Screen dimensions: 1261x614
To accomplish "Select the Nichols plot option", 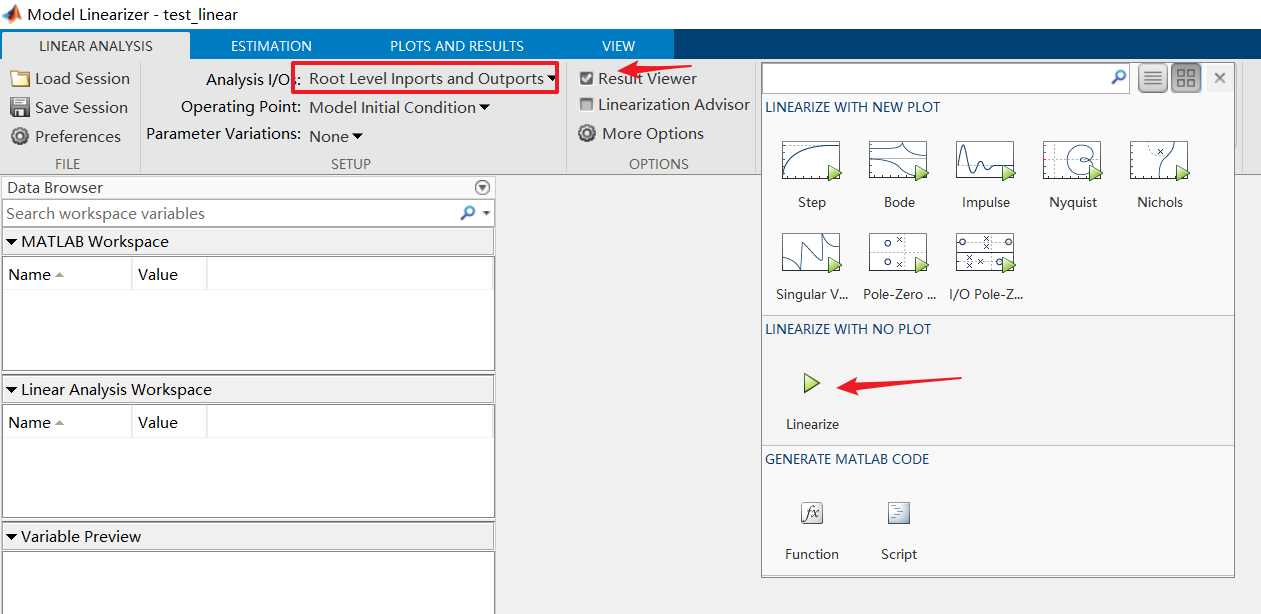I will (1160, 161).
